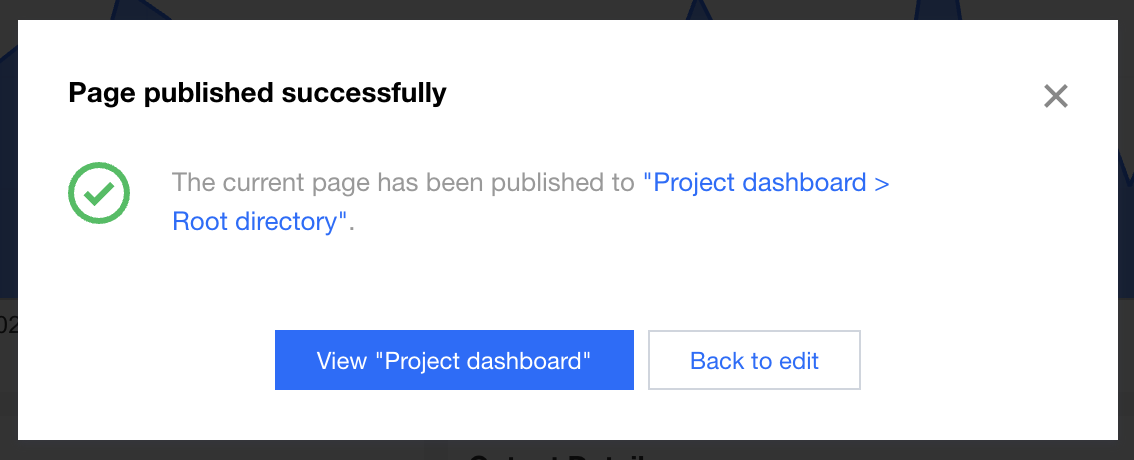This screenshot has width=1134, height=460.
Task: Go to the published Project dashboard page
Action: click(454, 361)
